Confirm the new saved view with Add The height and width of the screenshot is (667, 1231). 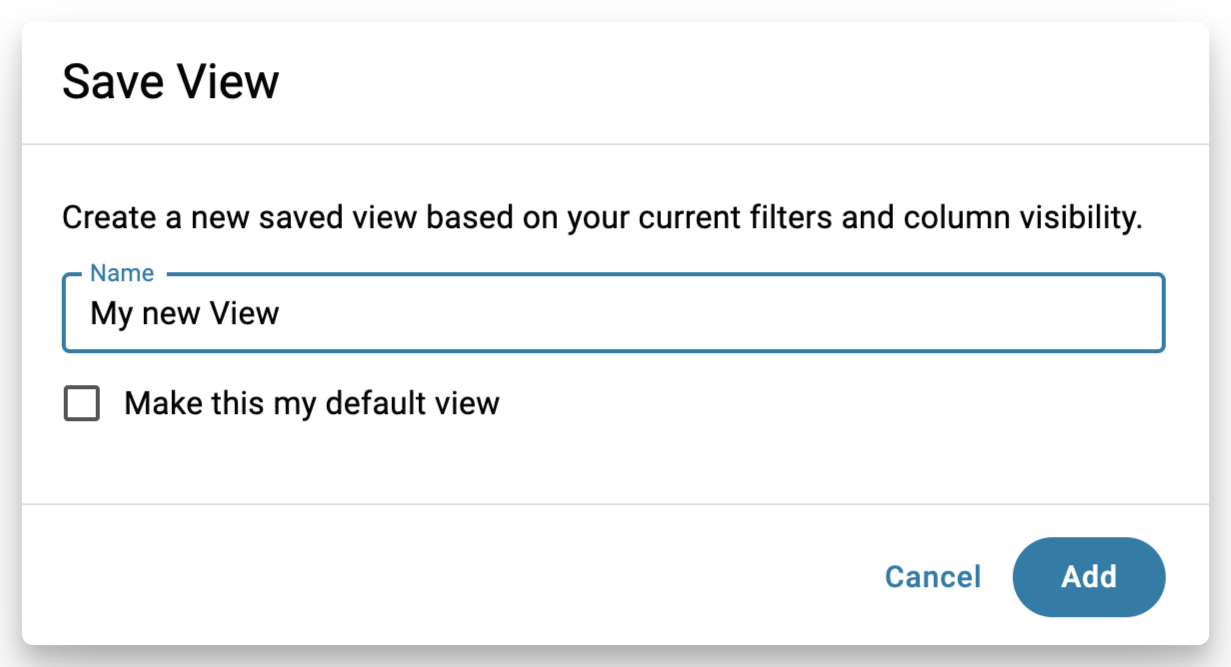(1089, 577)
